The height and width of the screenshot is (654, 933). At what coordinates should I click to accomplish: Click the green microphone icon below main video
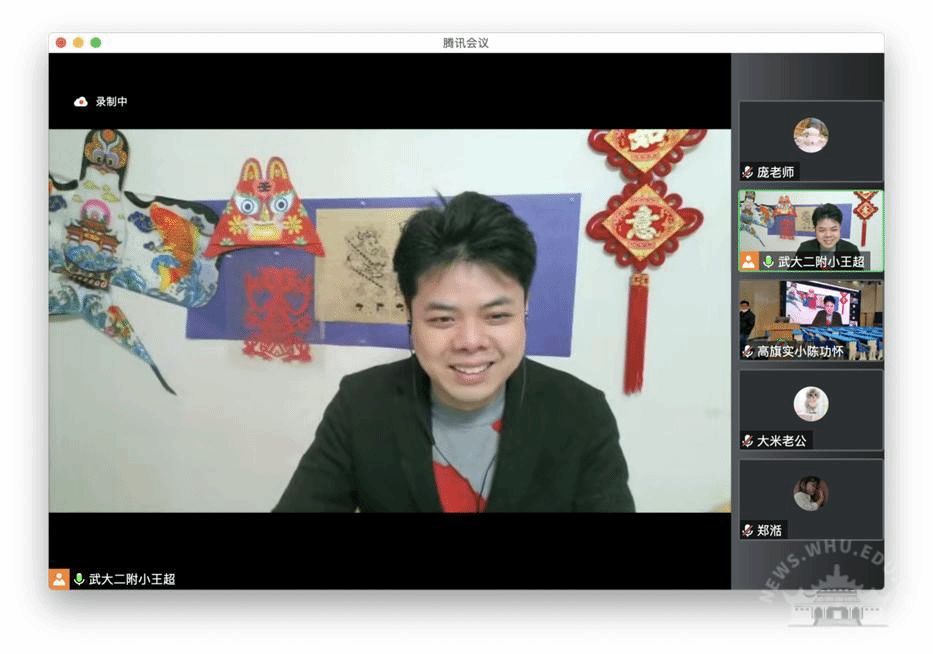[x=79, y=579]
